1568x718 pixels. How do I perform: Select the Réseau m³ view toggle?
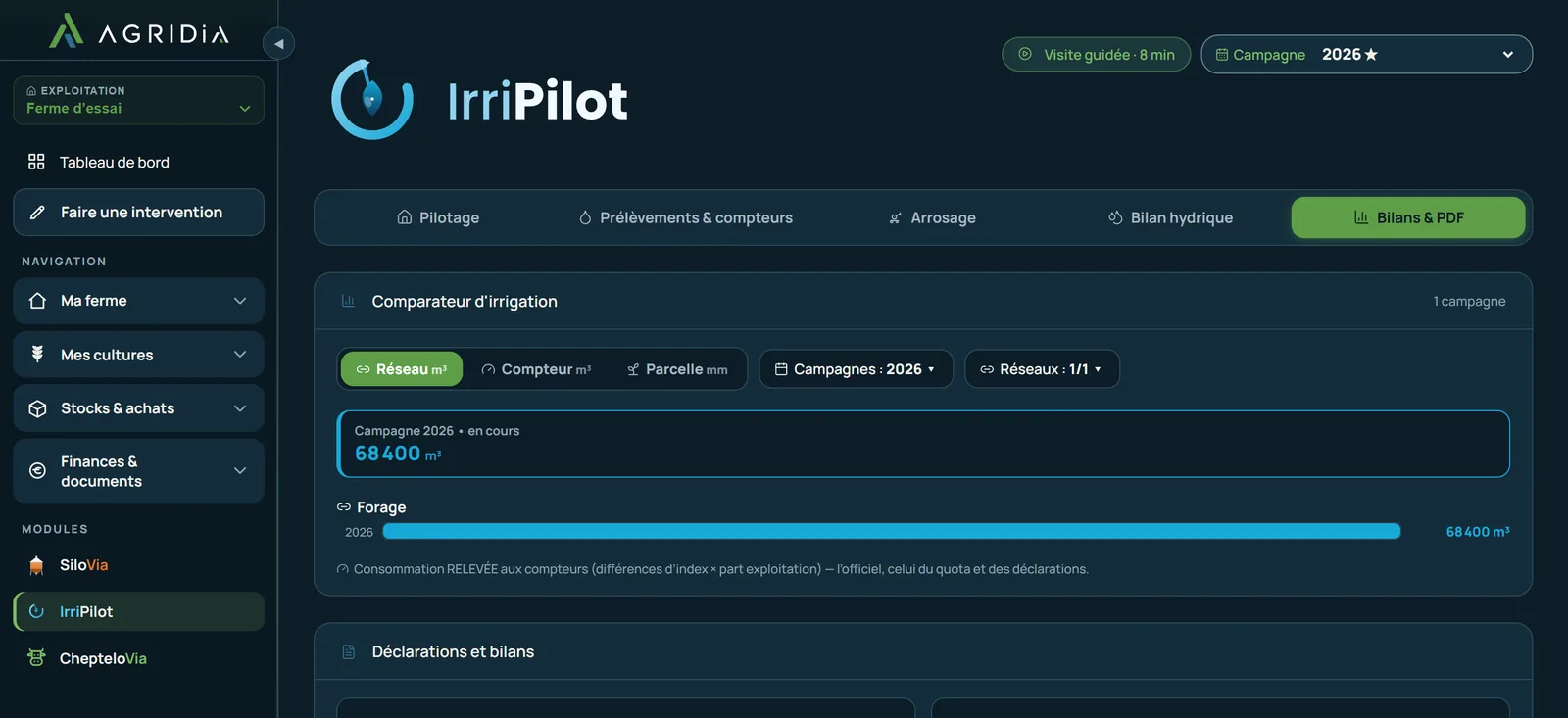coord(402,369)
